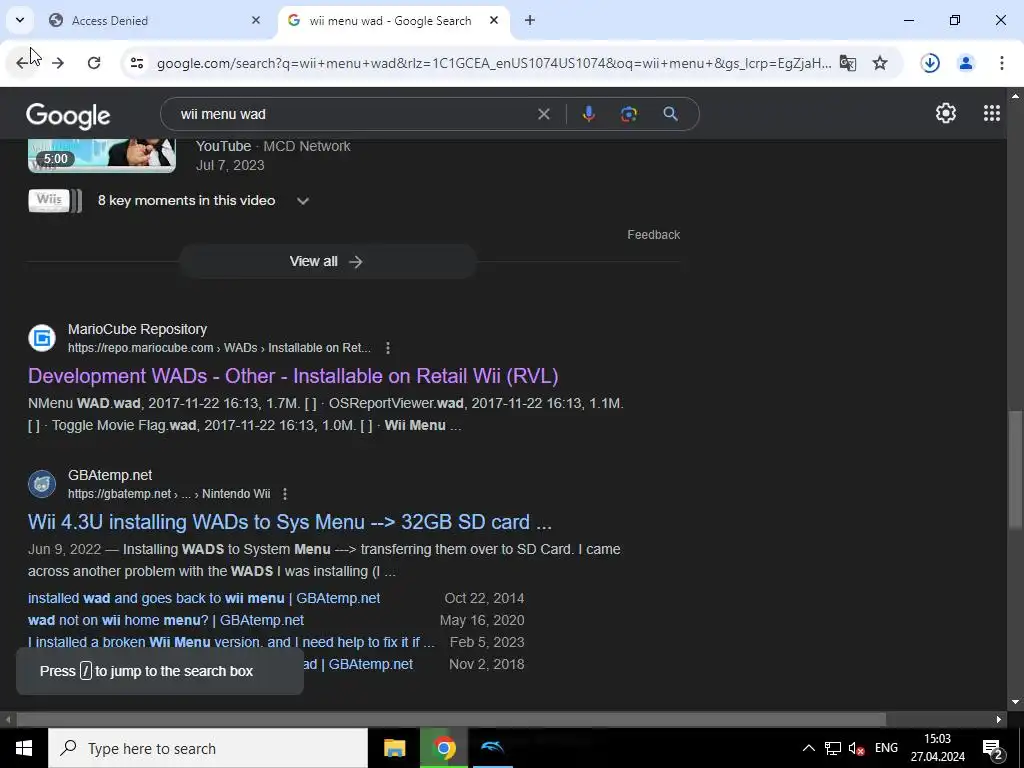Click the Feedback link
This screenshot has width=1024, height=768.
pyautogui.click(x=654, y=234)
